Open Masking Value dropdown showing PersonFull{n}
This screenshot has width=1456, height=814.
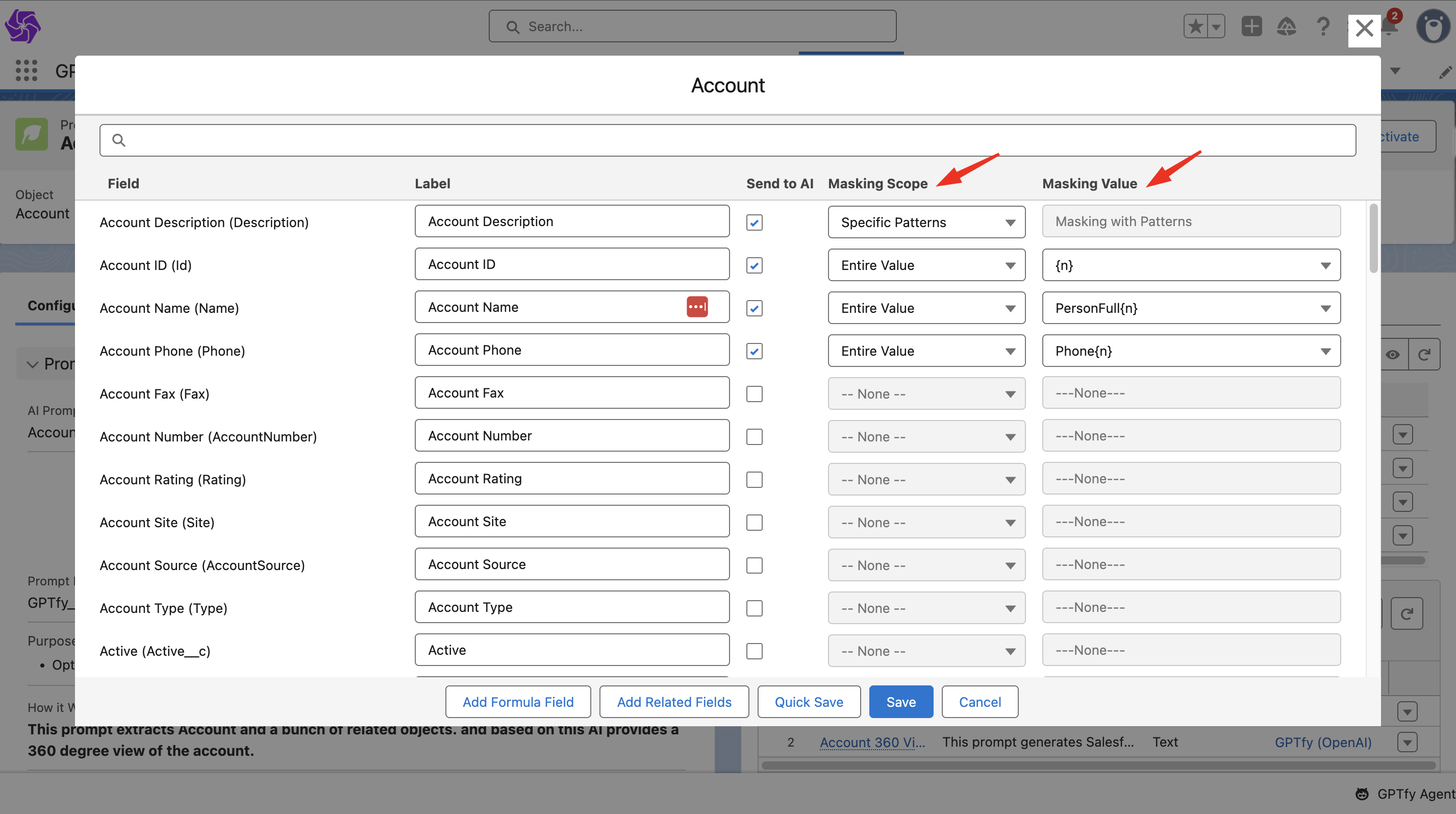click(x=1190, y=308)
